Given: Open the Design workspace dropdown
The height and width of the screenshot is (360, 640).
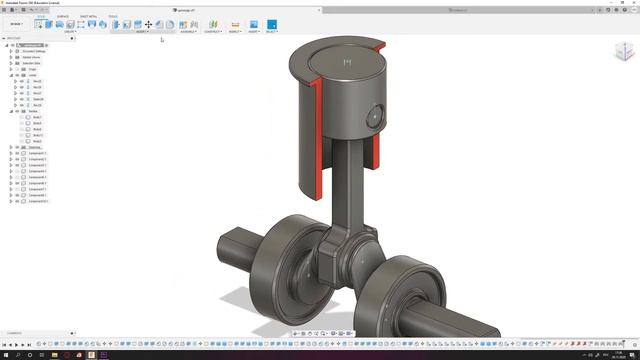Looking at the screenshot, I should pyautogui.click(x=16, y=24).
